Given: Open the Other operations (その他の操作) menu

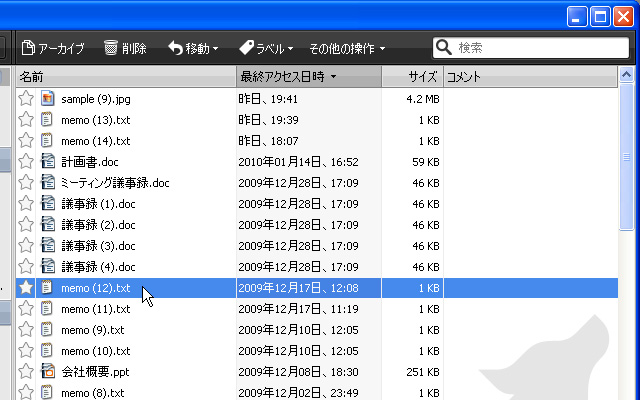Looking at the screenshot, I should pos(347,49).
